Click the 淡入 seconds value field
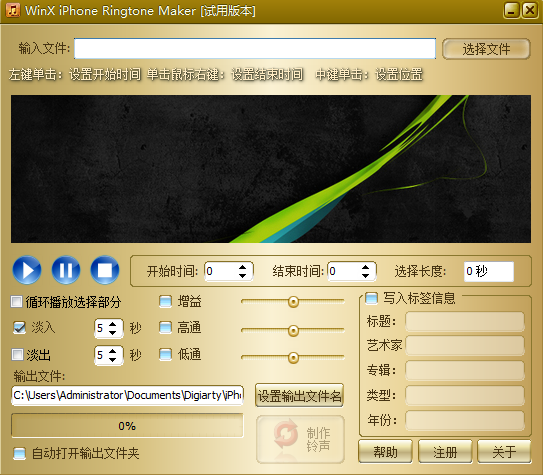This screenshot has height=475, width=543. pyautogui.click(x=101, y=328)
